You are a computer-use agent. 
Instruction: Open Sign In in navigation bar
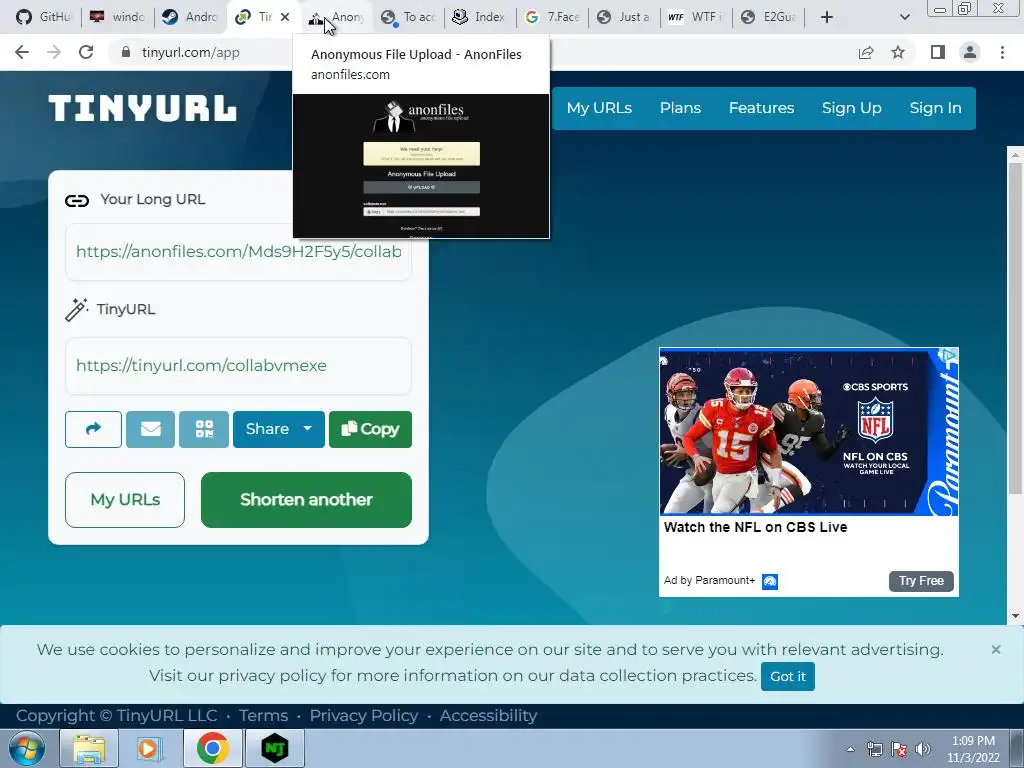935,108
